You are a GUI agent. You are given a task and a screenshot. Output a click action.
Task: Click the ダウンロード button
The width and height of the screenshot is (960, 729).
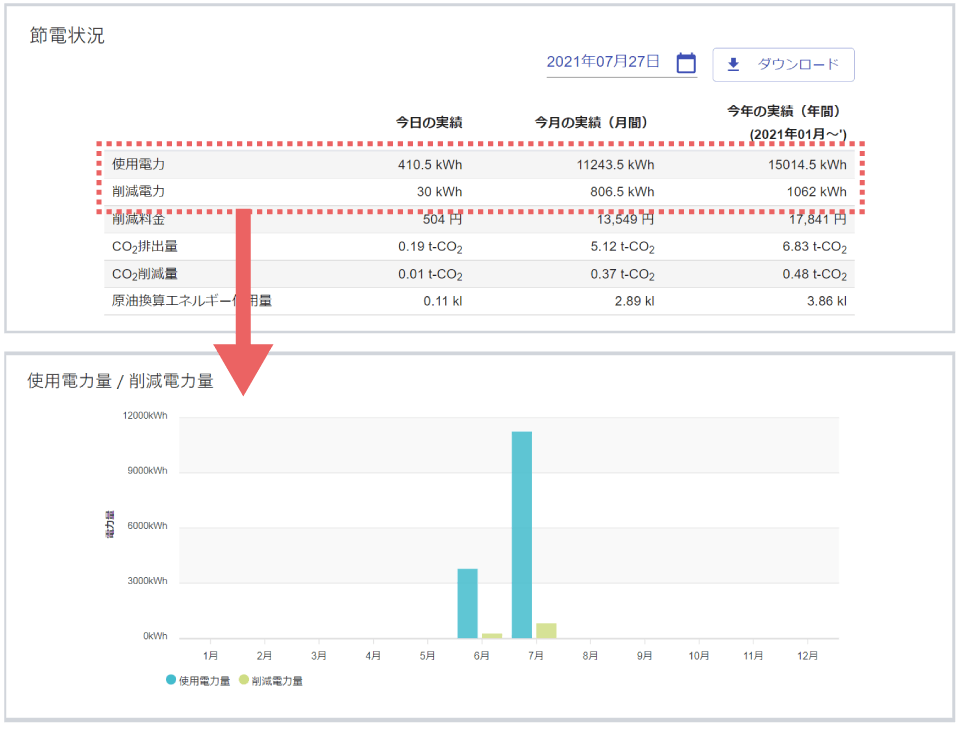point(783,64)
